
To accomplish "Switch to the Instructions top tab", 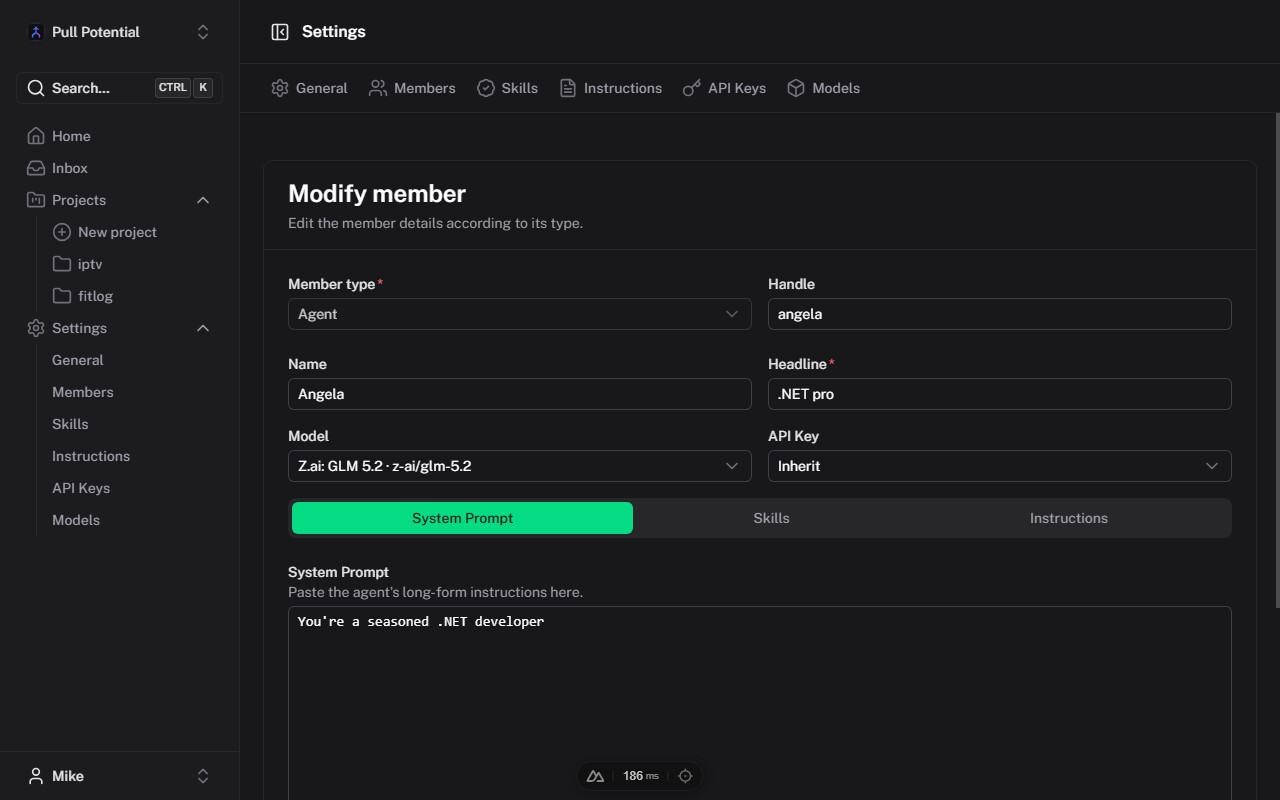I will pos(610,88).
